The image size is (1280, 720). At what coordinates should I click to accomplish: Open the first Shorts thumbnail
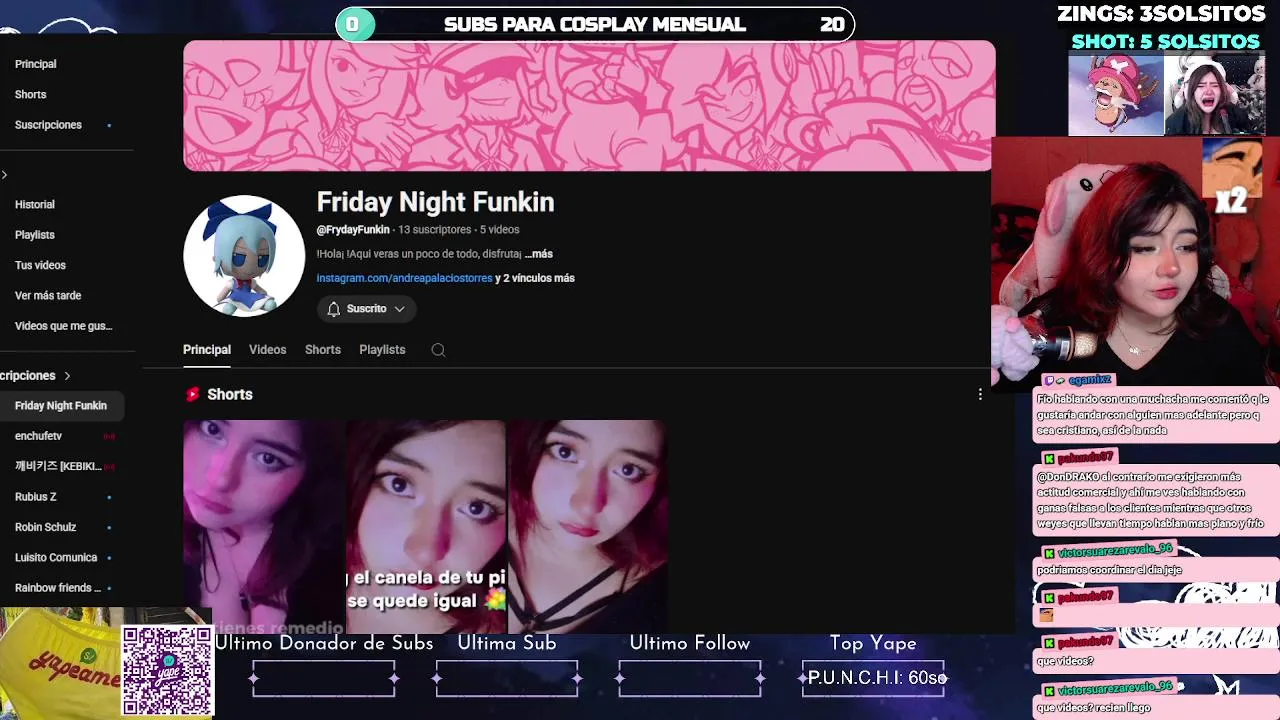(264, 526)
